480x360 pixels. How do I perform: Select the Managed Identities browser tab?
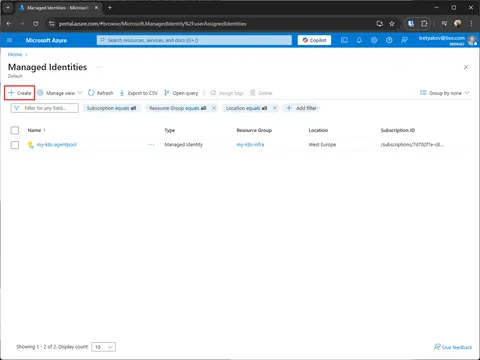pyautogui.click(x=58, y=8)
